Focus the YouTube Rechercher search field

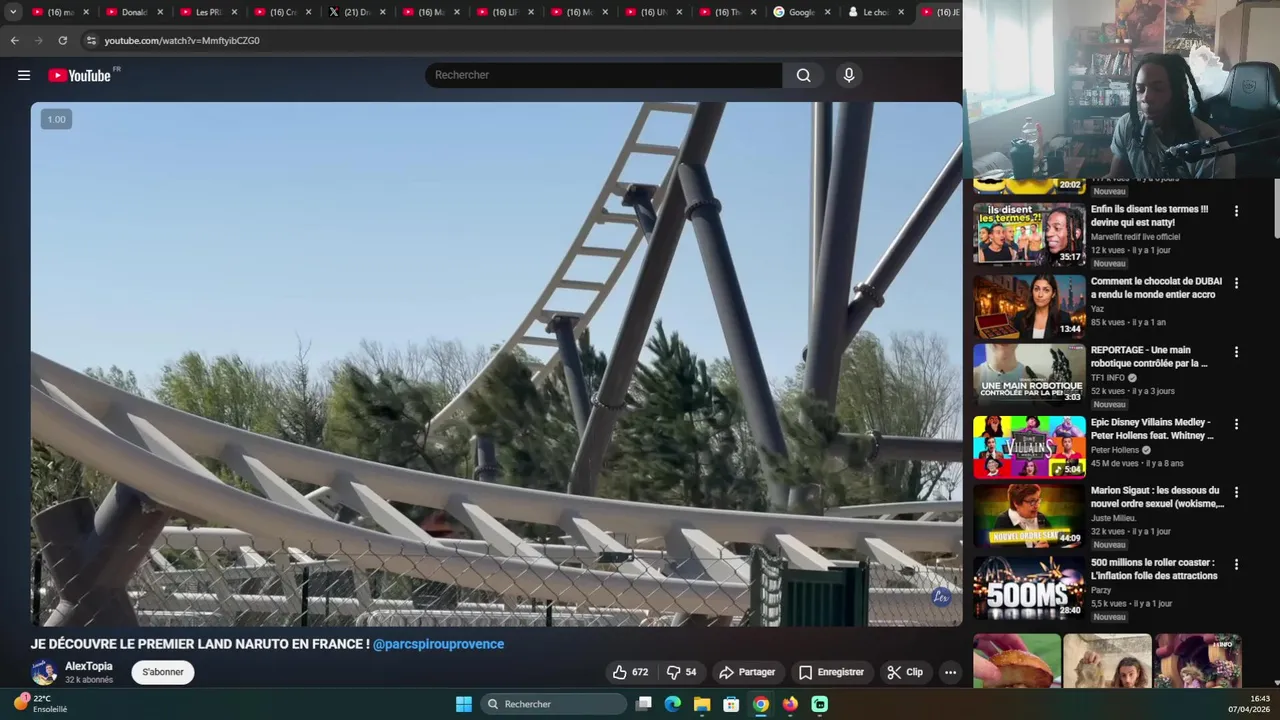tap(604, 75)
